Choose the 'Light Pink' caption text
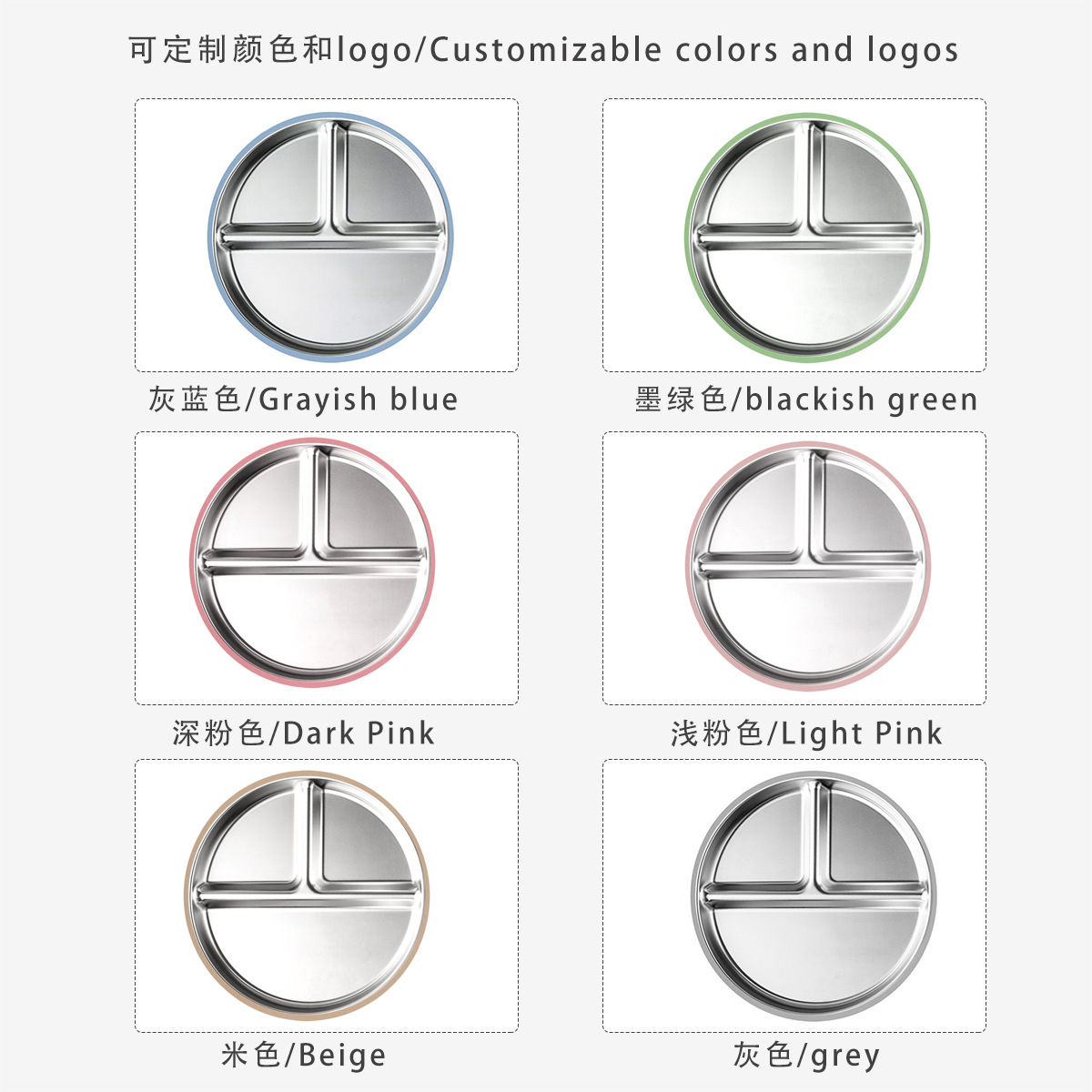 pyautogui.click(x=805, y=733)
